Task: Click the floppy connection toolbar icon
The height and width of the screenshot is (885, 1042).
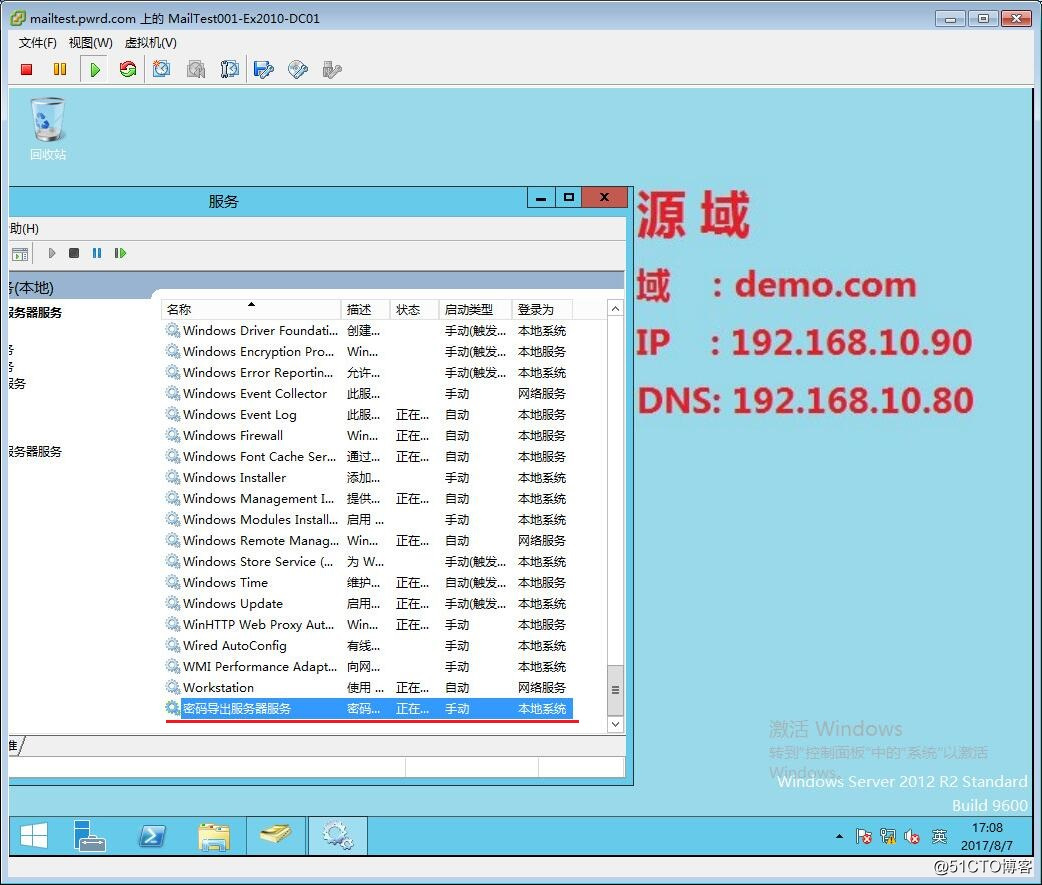Action: pyautogui.click(x=264, y=69)
